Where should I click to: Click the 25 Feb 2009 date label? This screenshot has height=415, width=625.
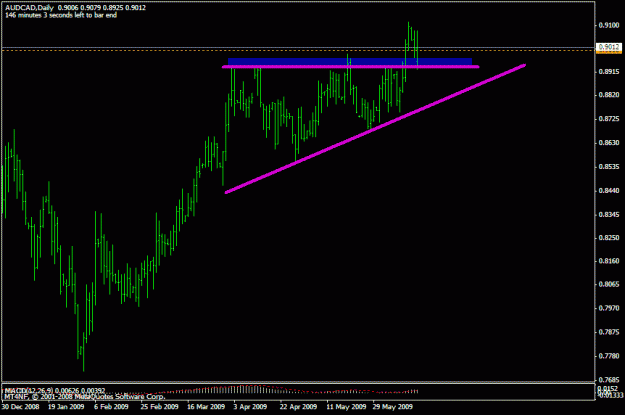(x=159, y=407)
